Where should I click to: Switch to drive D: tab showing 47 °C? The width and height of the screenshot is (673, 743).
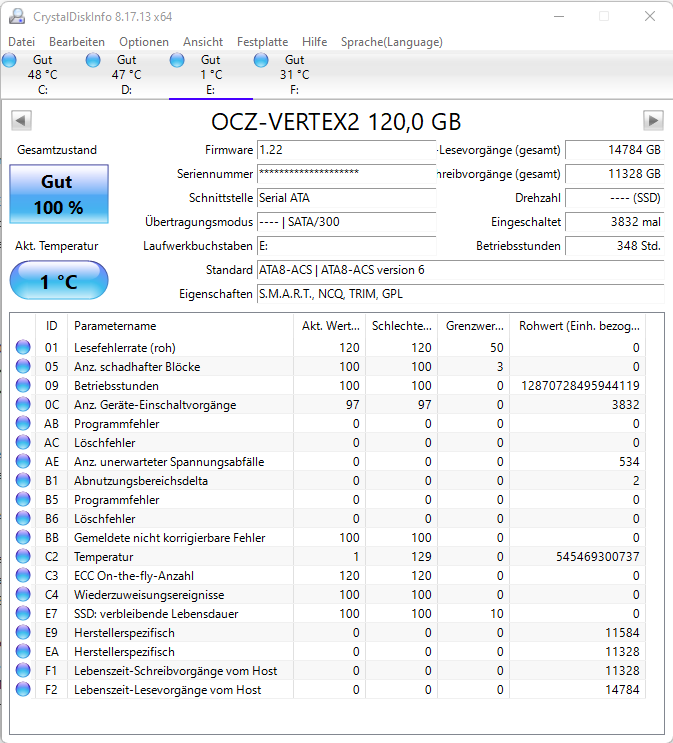click(127, 74)
